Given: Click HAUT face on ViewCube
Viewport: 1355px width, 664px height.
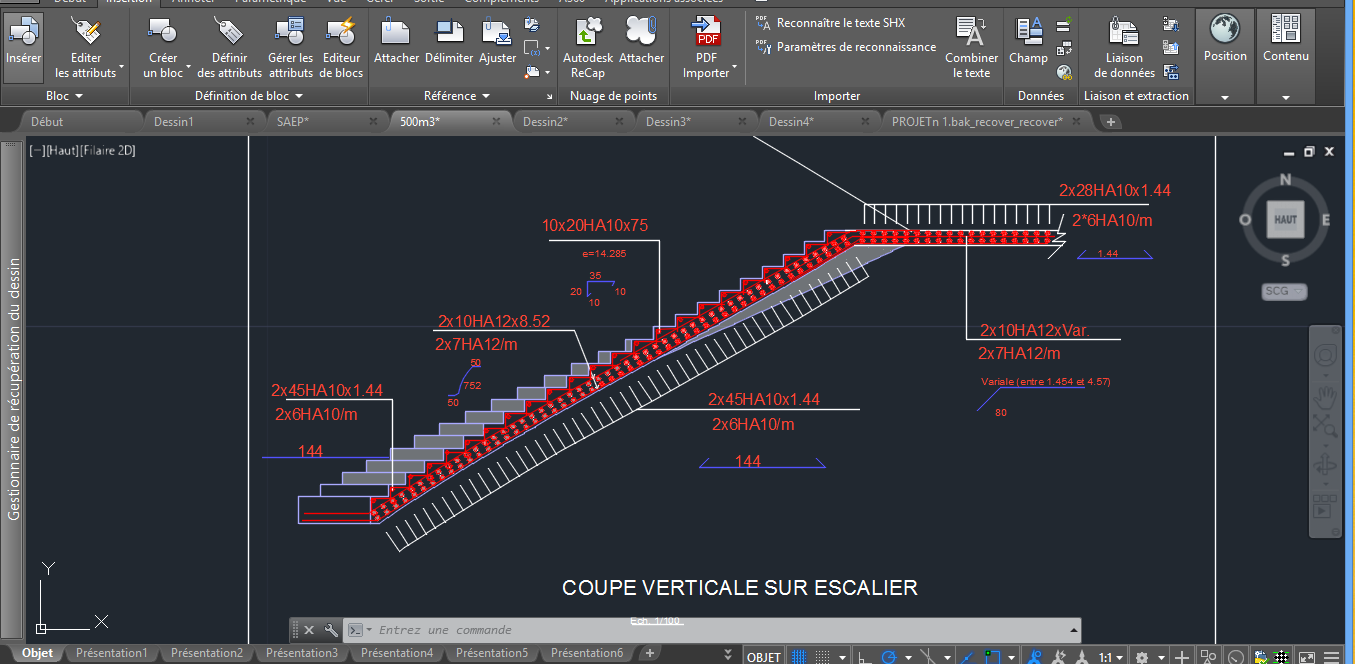Looking at the screenshot, I should (1285, 219).
